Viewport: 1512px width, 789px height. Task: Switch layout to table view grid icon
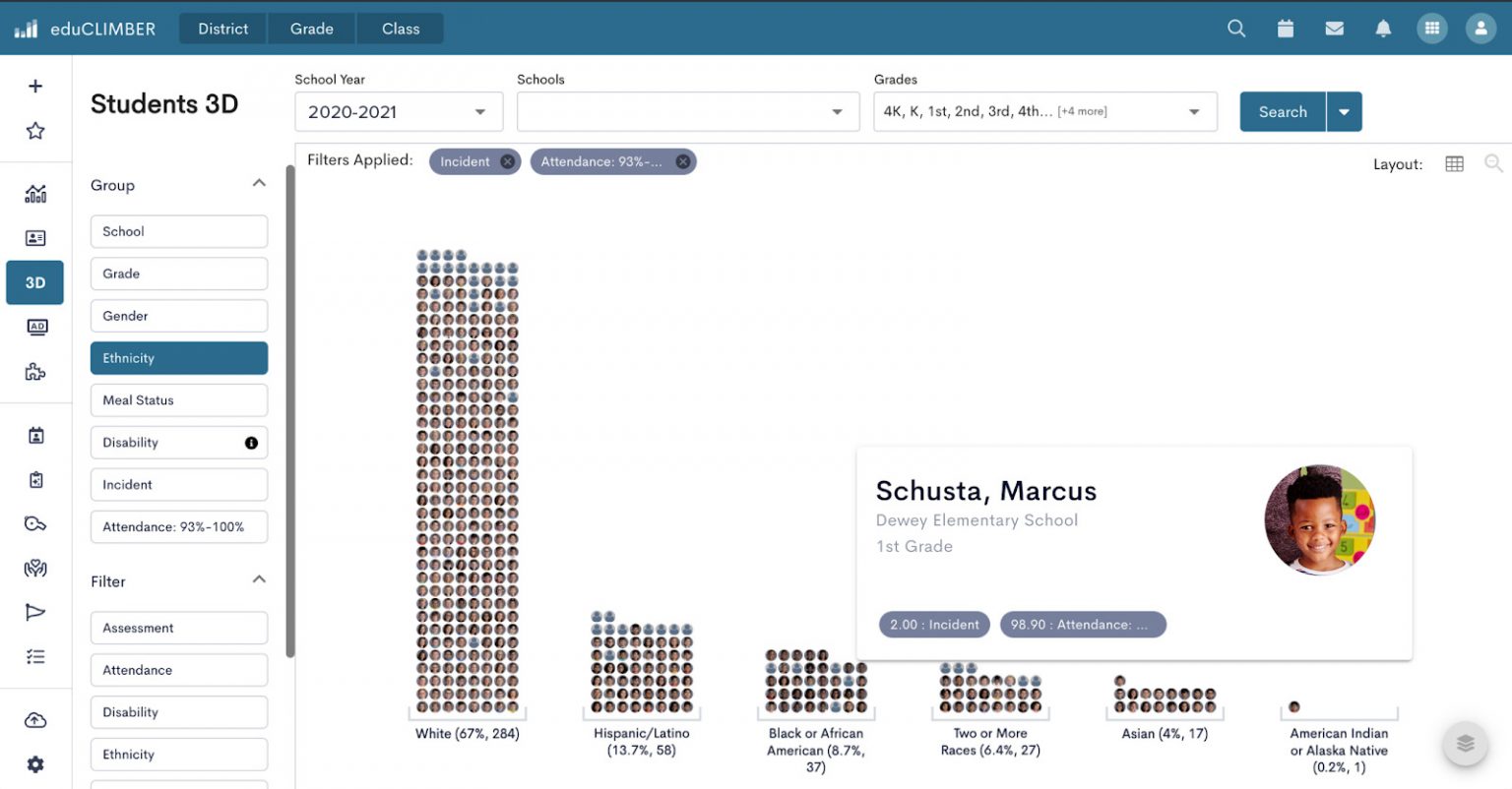coord(1454,163)
